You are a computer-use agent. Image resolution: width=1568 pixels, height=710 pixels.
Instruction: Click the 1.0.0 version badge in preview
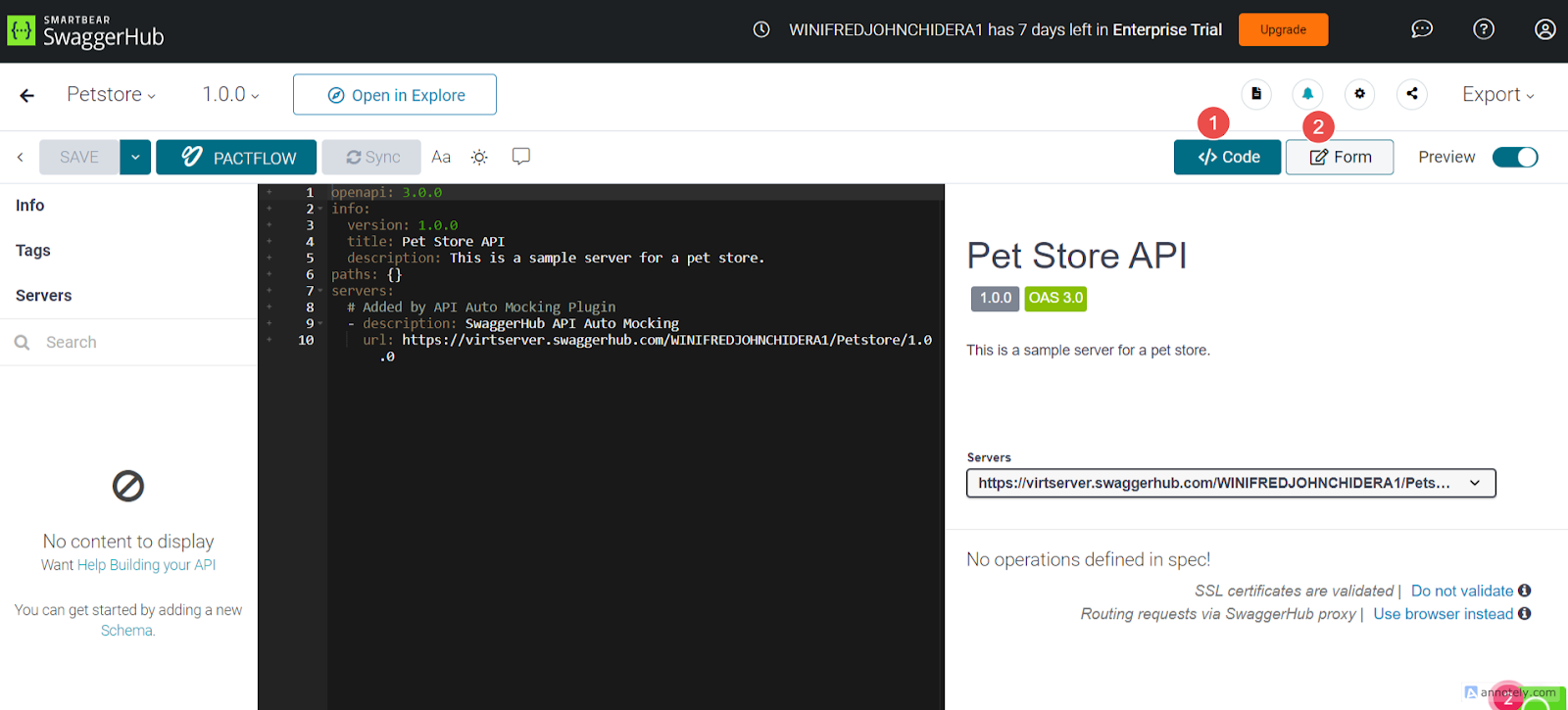(996, 298)
